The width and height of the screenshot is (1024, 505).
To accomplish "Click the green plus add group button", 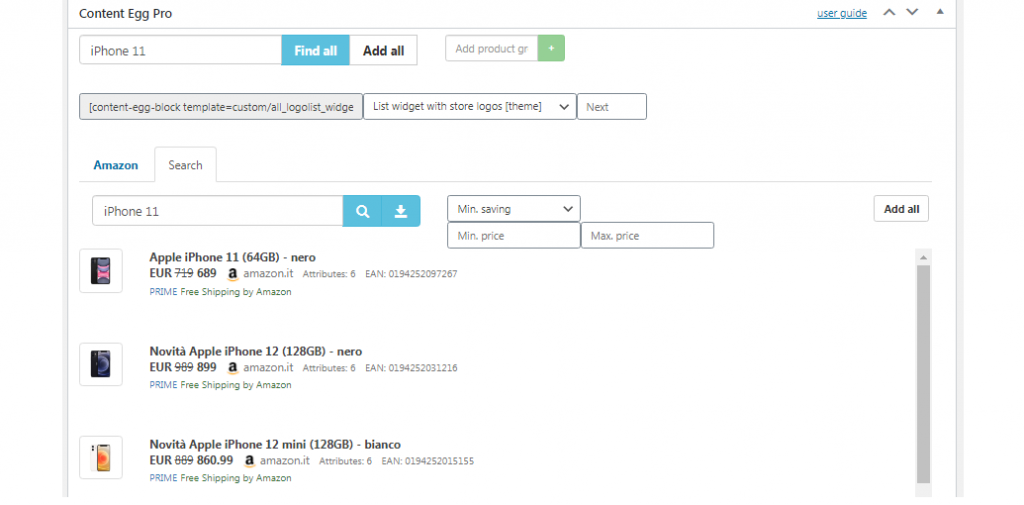I will tap(551, 48).
